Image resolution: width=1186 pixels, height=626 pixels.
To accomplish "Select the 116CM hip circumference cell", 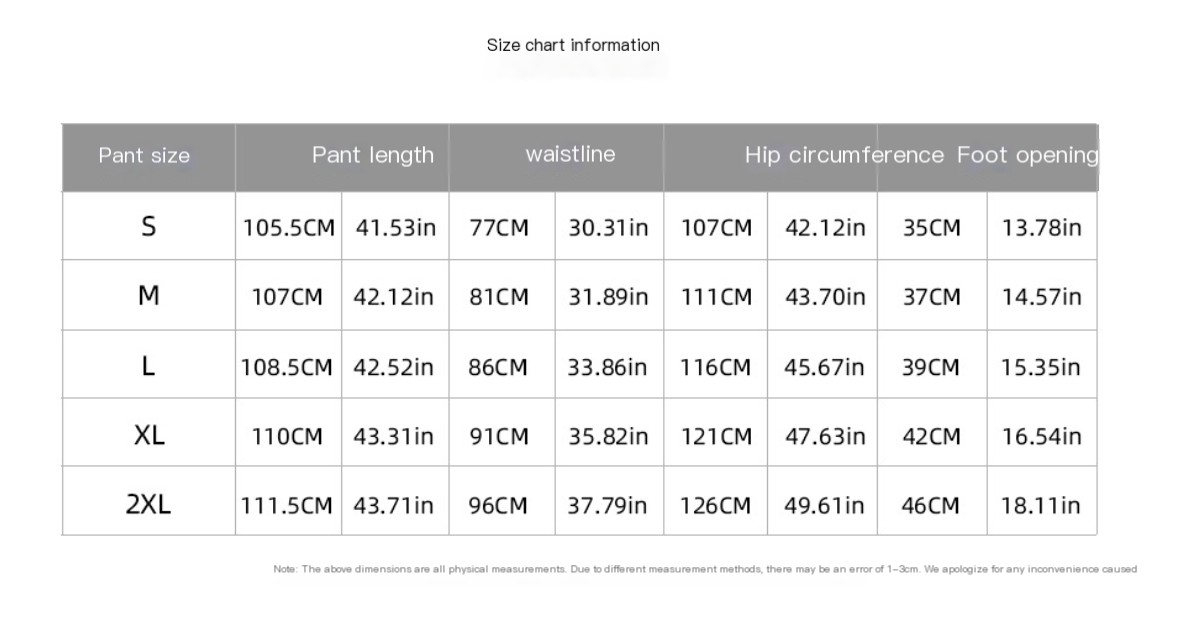I will point(715,367).
